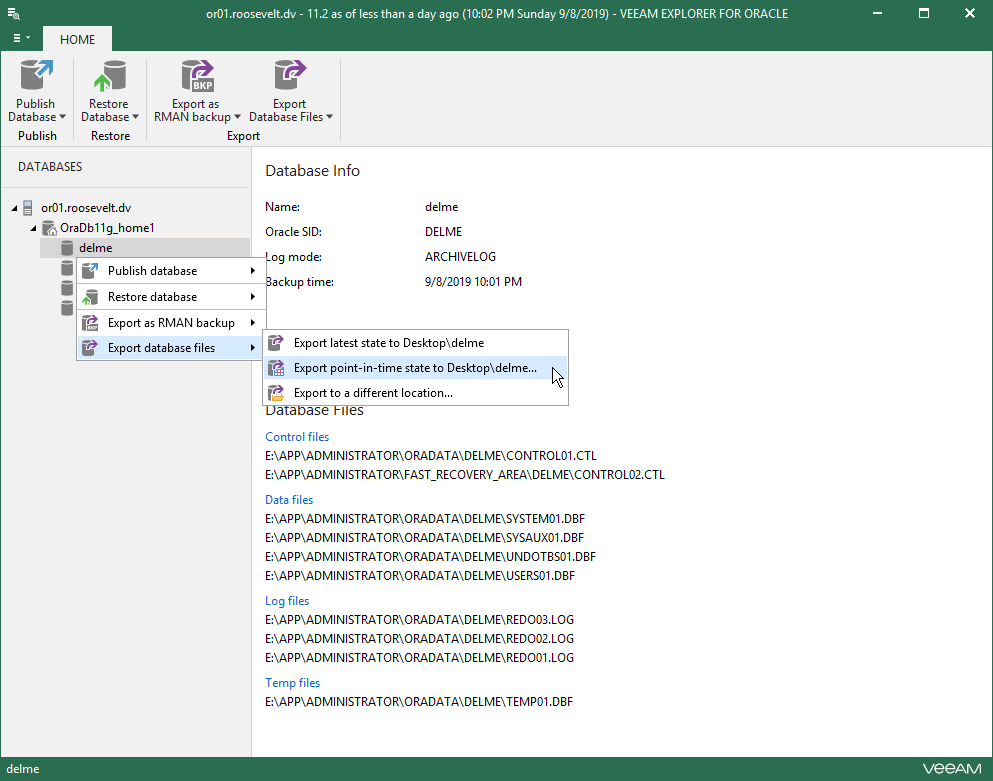Choose Publish database in context menu

pos(152,271)
